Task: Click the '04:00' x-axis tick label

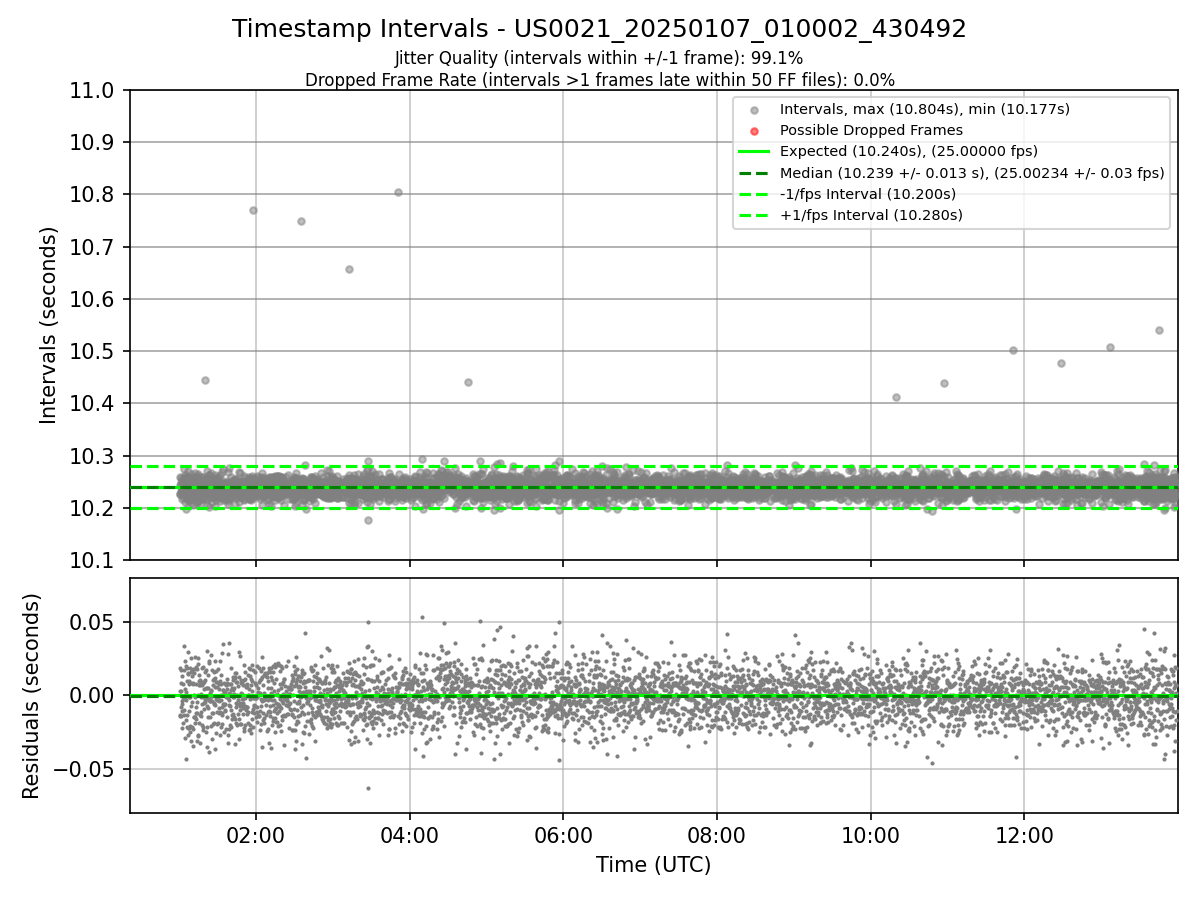Action: click(x=409, y=835)
